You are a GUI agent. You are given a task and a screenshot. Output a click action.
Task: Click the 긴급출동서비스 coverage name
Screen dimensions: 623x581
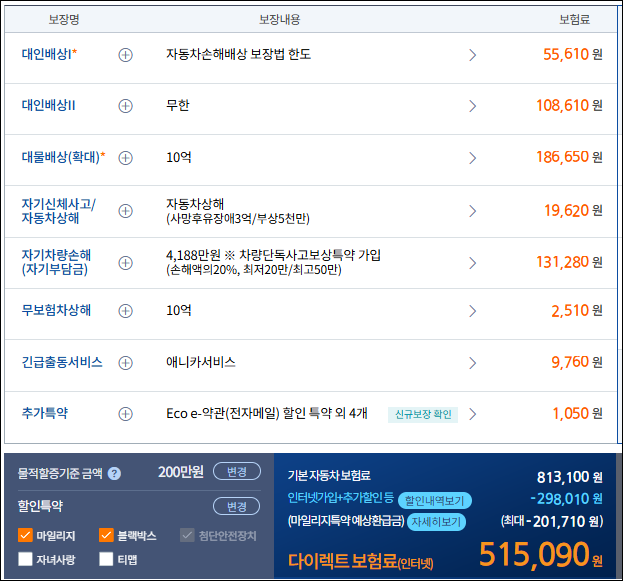62,362
